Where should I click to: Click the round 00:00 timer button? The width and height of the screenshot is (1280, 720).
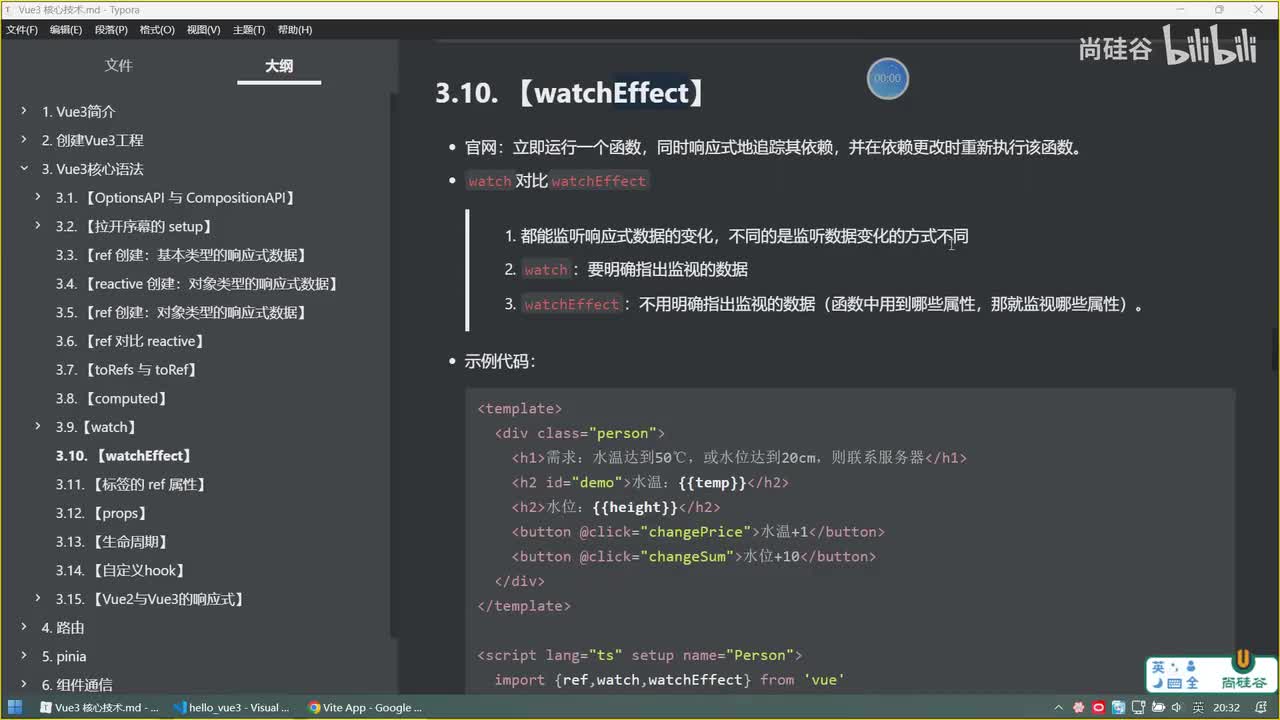(887, 78)
